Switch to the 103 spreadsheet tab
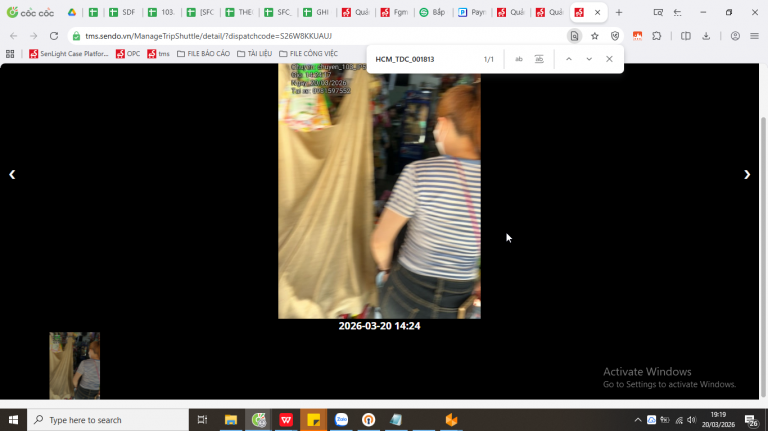This screenshot has height=431, width=768. [162, 13]
